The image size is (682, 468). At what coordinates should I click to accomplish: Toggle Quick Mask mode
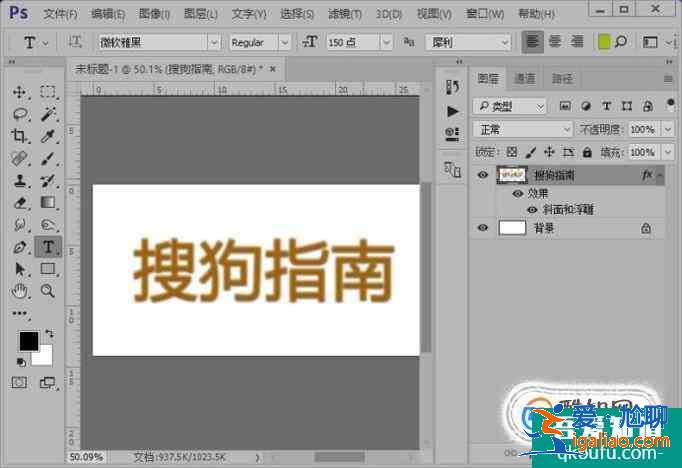click(x=19, y=382)
